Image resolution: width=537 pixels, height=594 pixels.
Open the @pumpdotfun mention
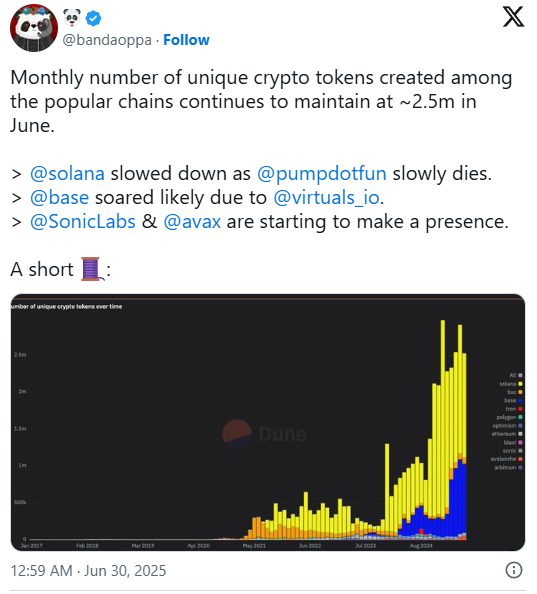(322, 174)
